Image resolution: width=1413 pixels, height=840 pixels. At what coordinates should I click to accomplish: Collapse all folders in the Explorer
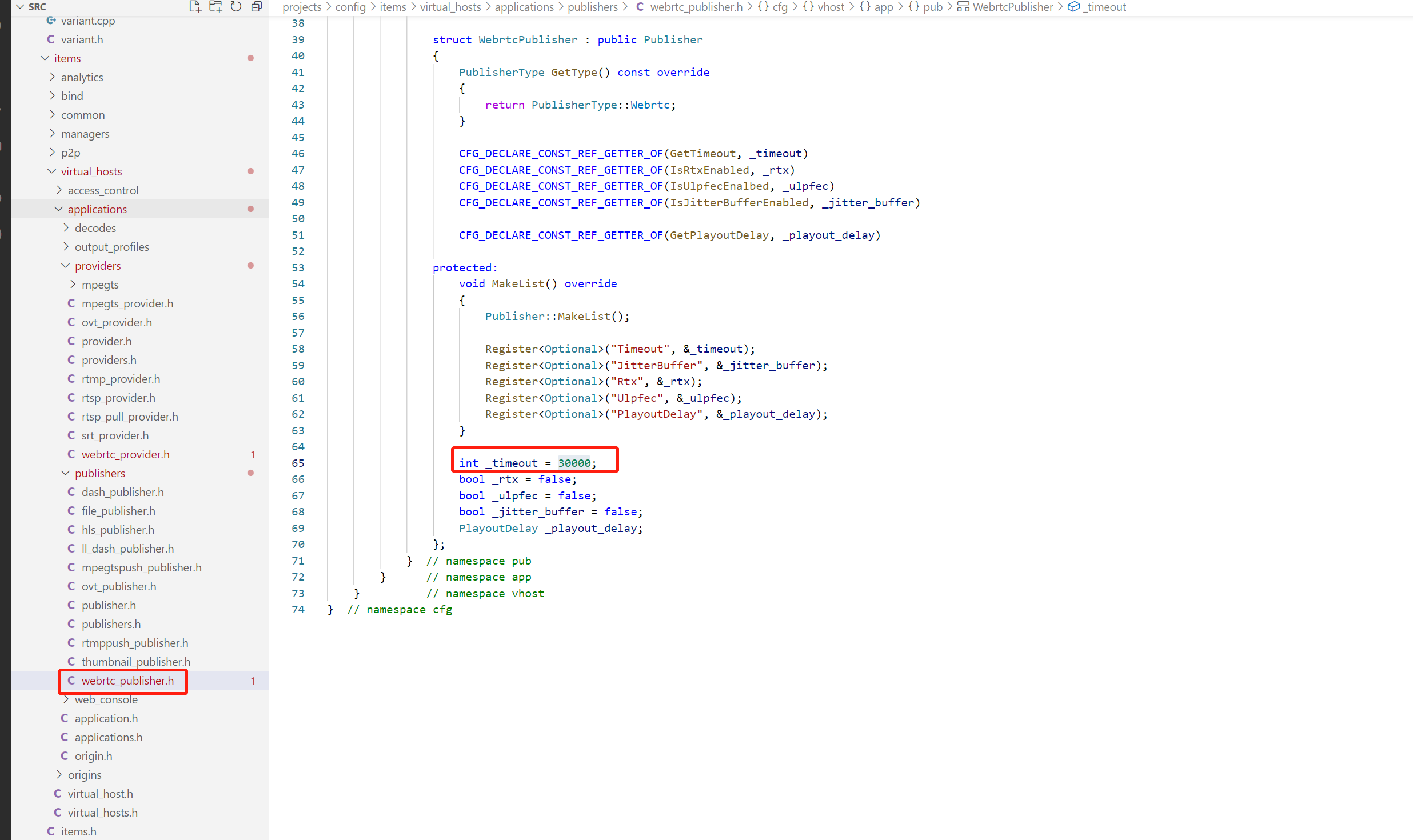click(x=256, y=6)
